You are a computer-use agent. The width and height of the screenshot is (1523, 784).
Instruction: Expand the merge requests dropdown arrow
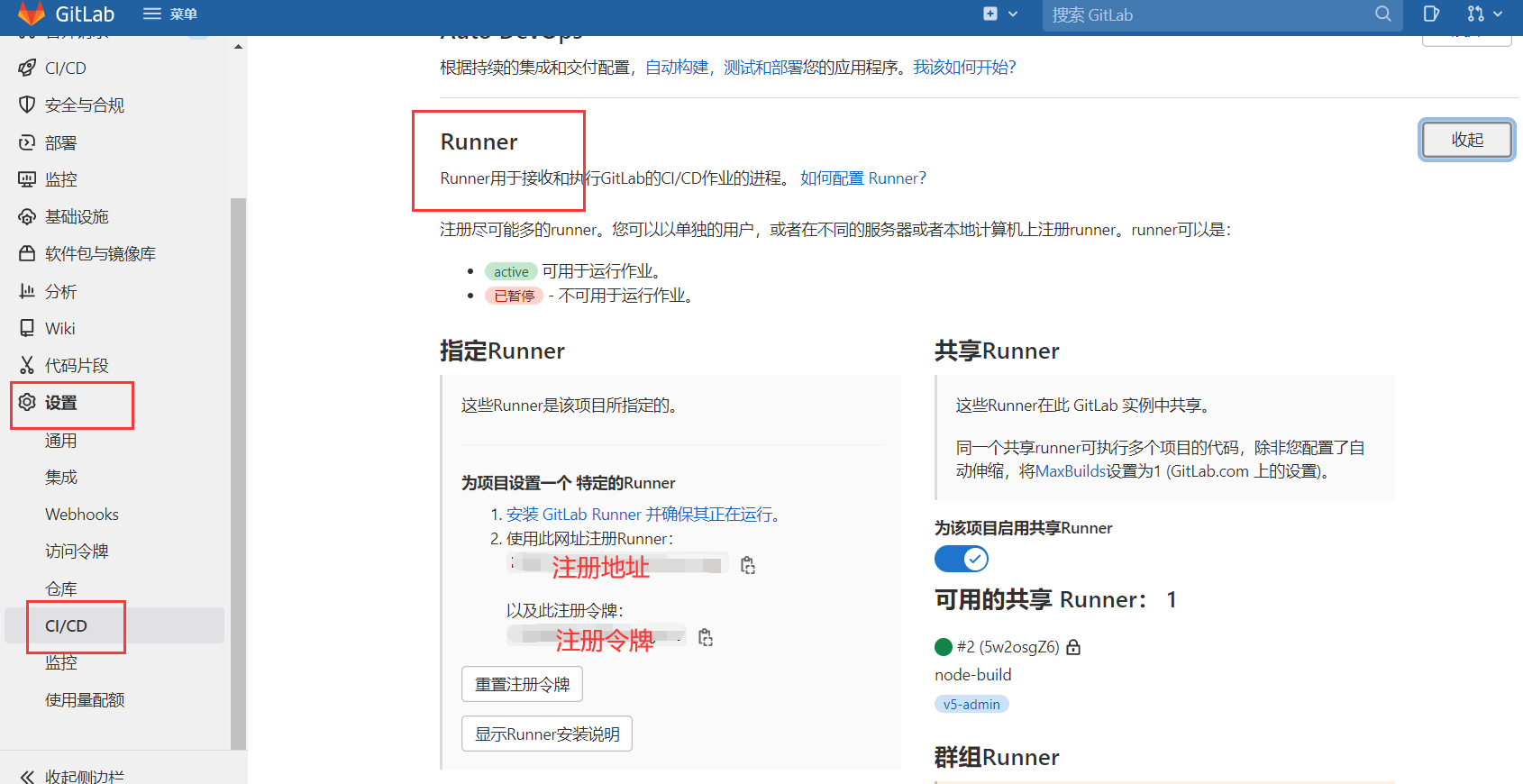pyautogui.click(x=1498, y=14)
